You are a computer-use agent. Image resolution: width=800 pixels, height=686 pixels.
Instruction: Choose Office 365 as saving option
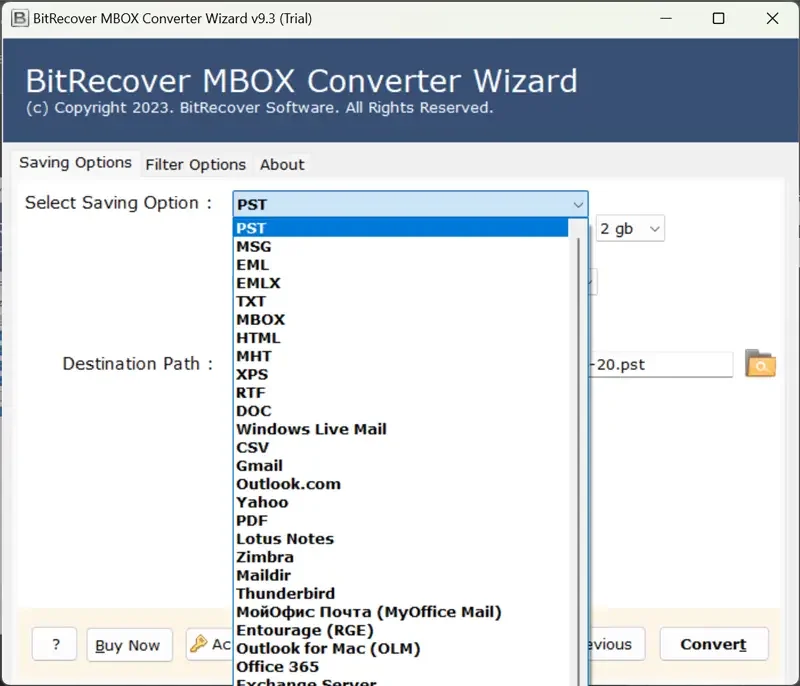click(x=277, y=667)
